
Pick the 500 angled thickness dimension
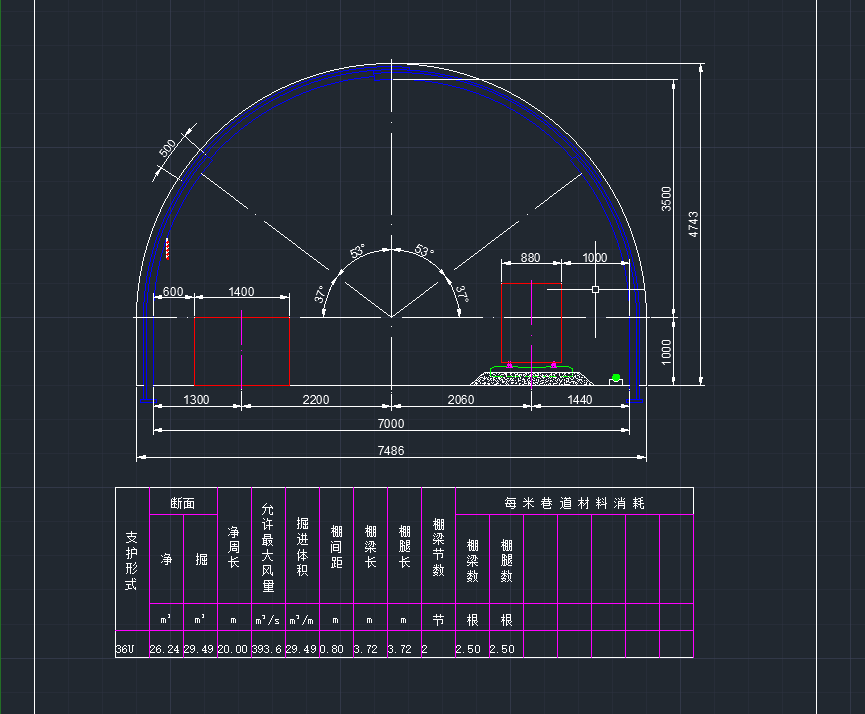[x=168, y=149]
